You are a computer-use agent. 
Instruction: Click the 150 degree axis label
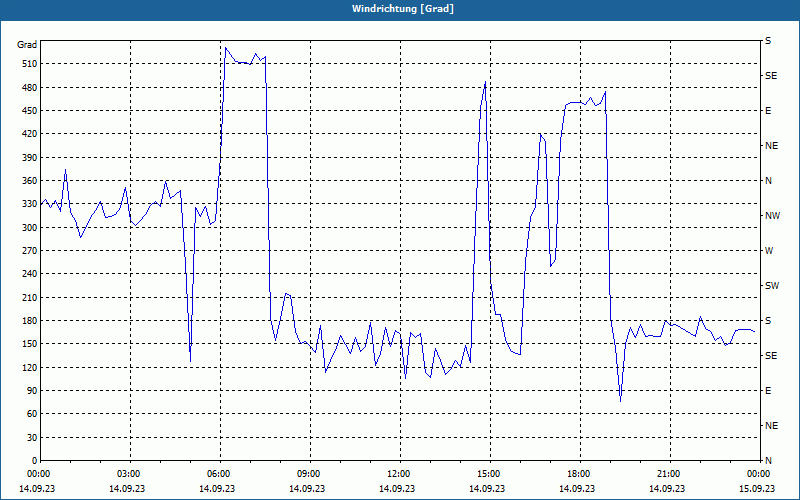[29, 344]
